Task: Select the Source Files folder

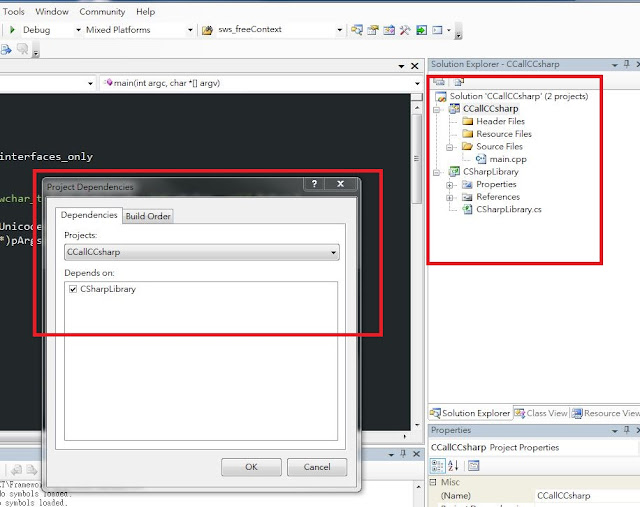Action: tap(499, 147)
